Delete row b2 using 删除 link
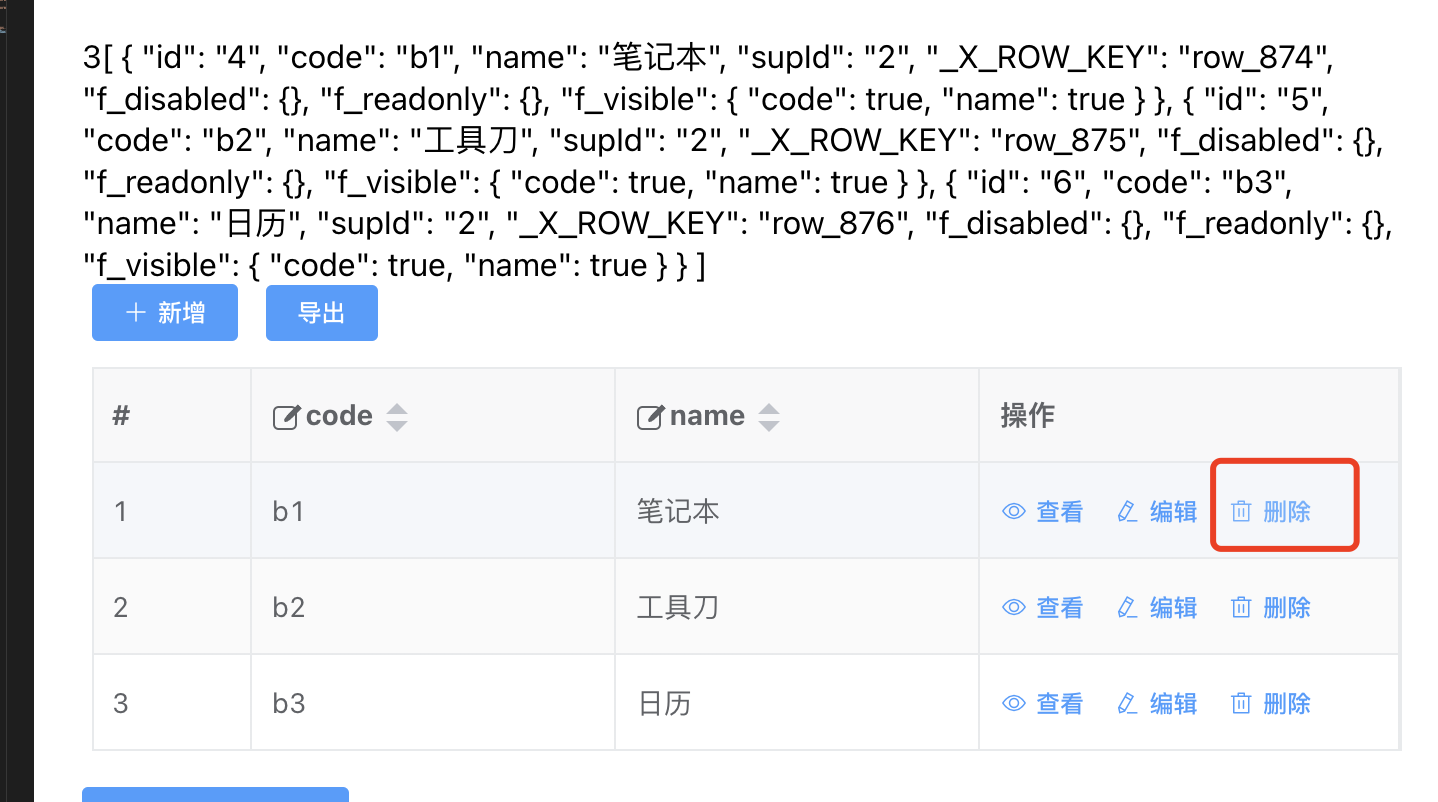Screen dimensions: 1438x802 1271,608
